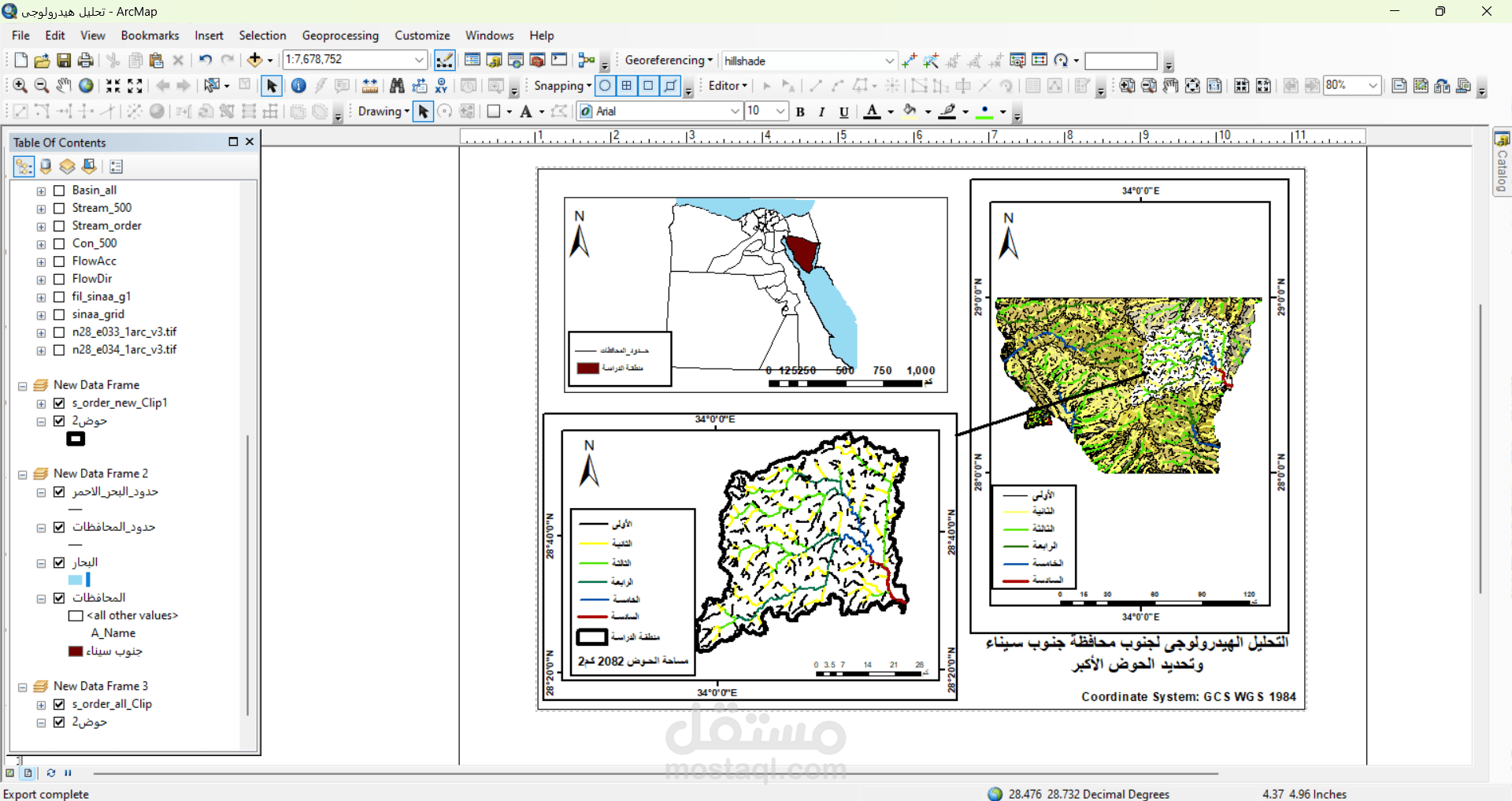Open the Catalog side panel

[x=1502, y=163]
